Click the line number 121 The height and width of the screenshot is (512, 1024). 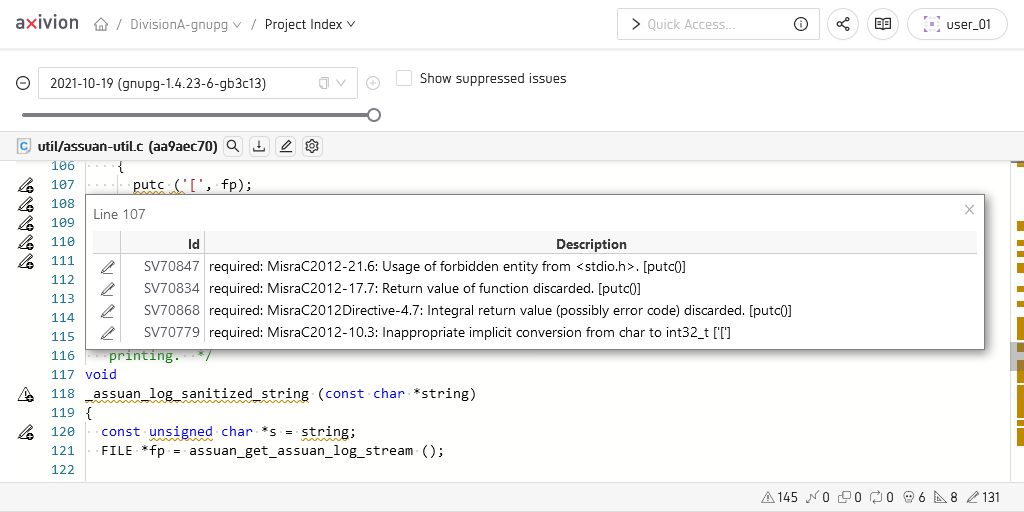(63, 451)
